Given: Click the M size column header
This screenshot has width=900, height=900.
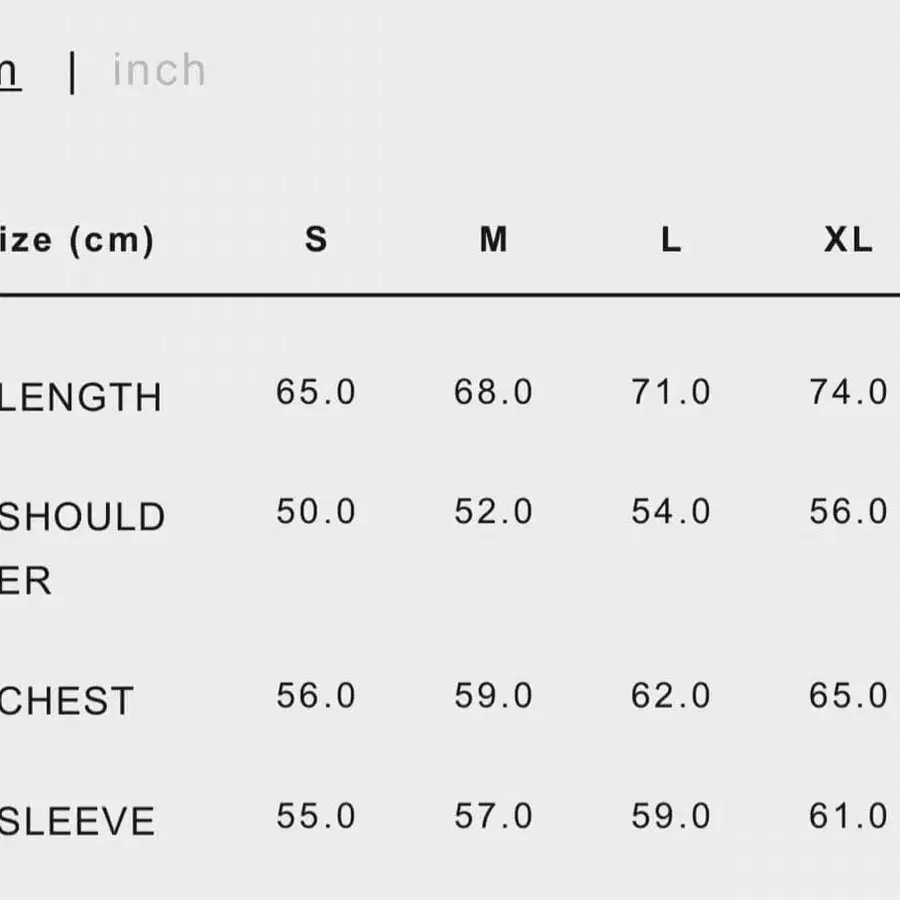Looking at the screenshot, I should (493, 240).
